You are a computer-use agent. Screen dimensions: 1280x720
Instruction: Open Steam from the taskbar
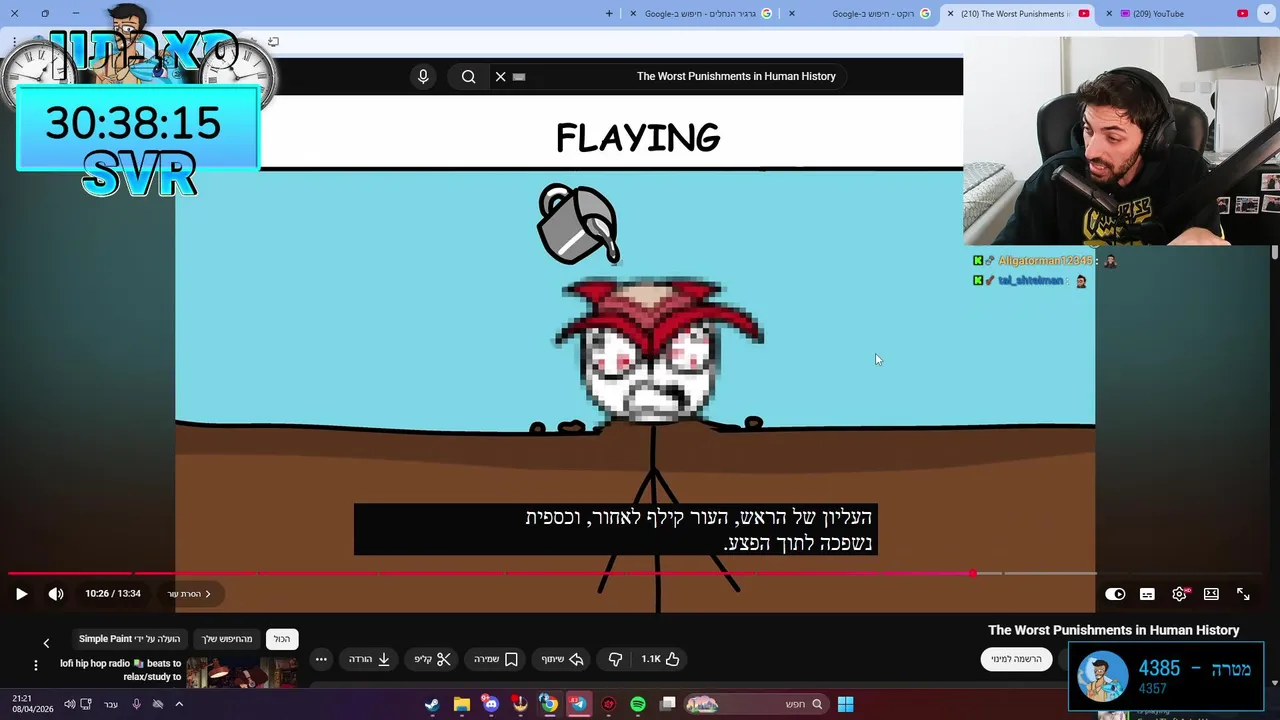(x=431, y=704)
